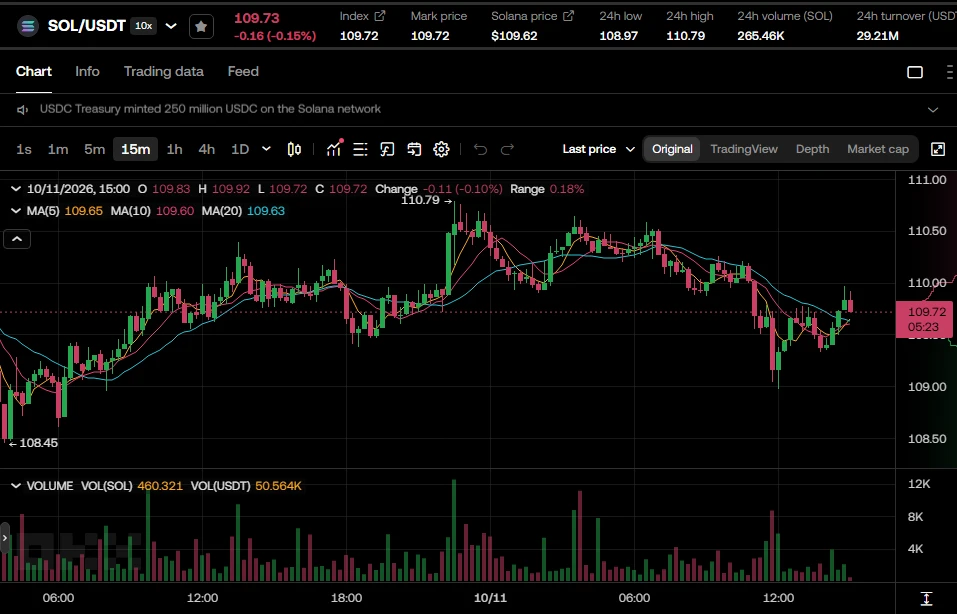Screen dimensions: 957x614
Task: Select the 1h timeframe
Action: coord(175,149)
